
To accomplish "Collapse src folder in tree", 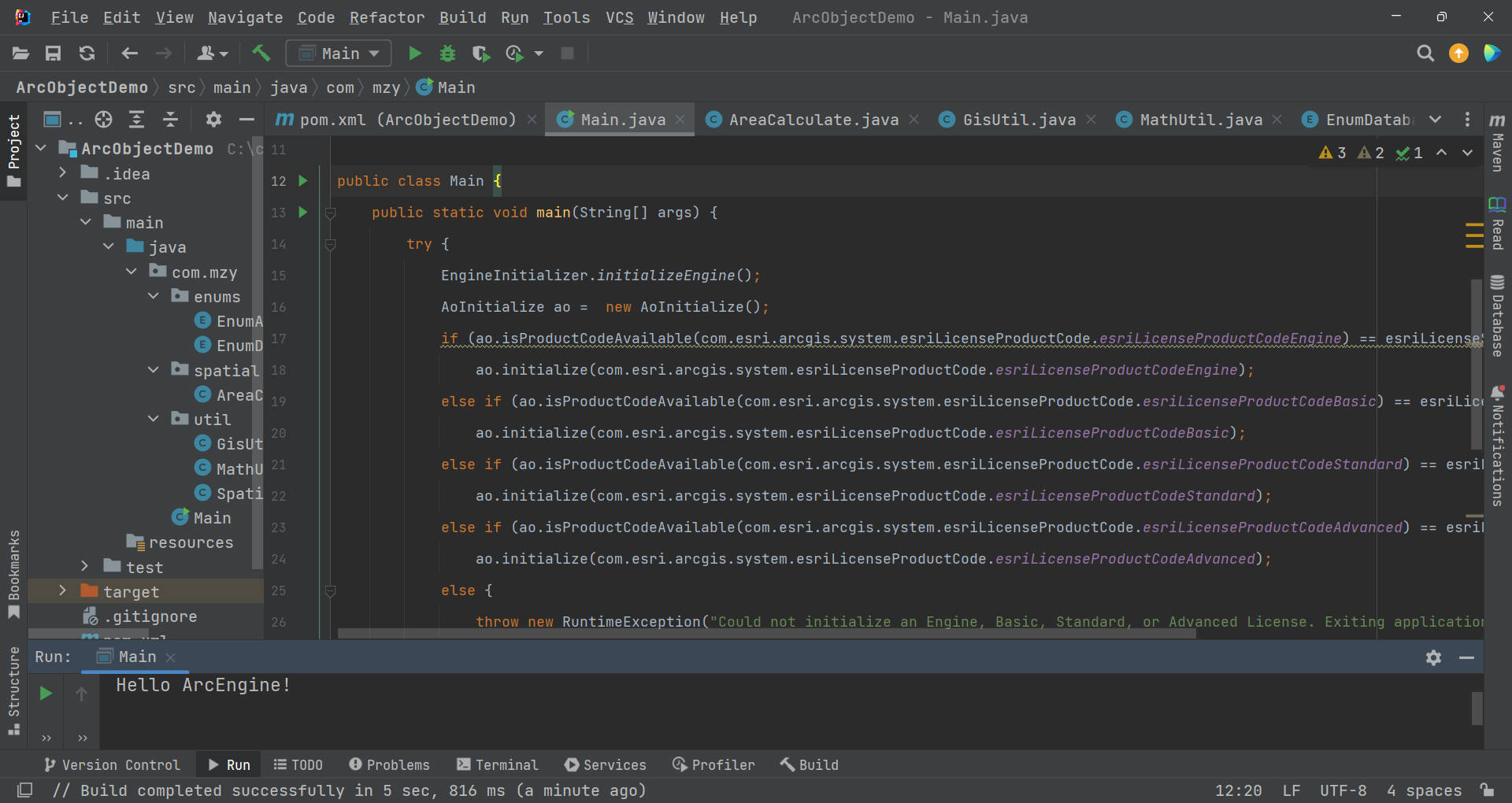I will (x=63, y=198).
